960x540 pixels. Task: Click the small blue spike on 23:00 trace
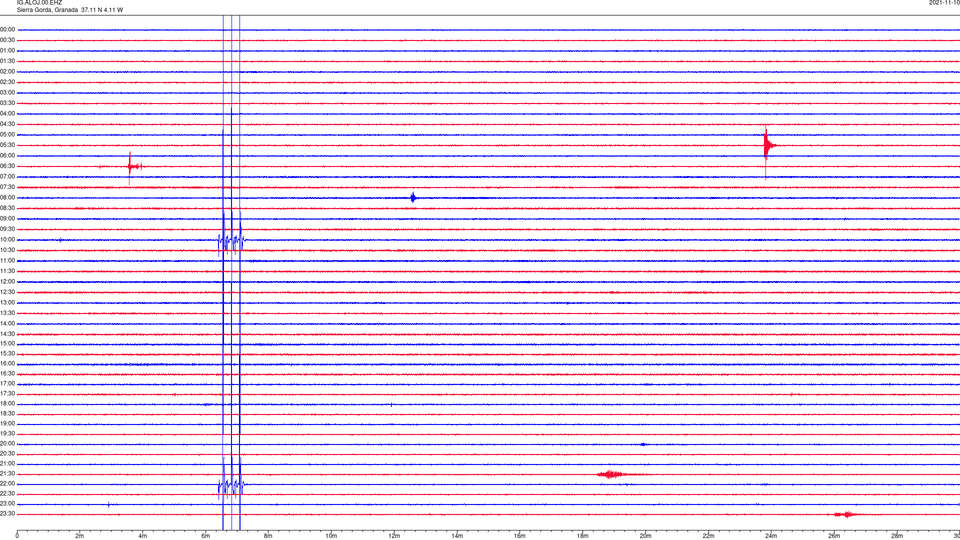click(109, 504)
